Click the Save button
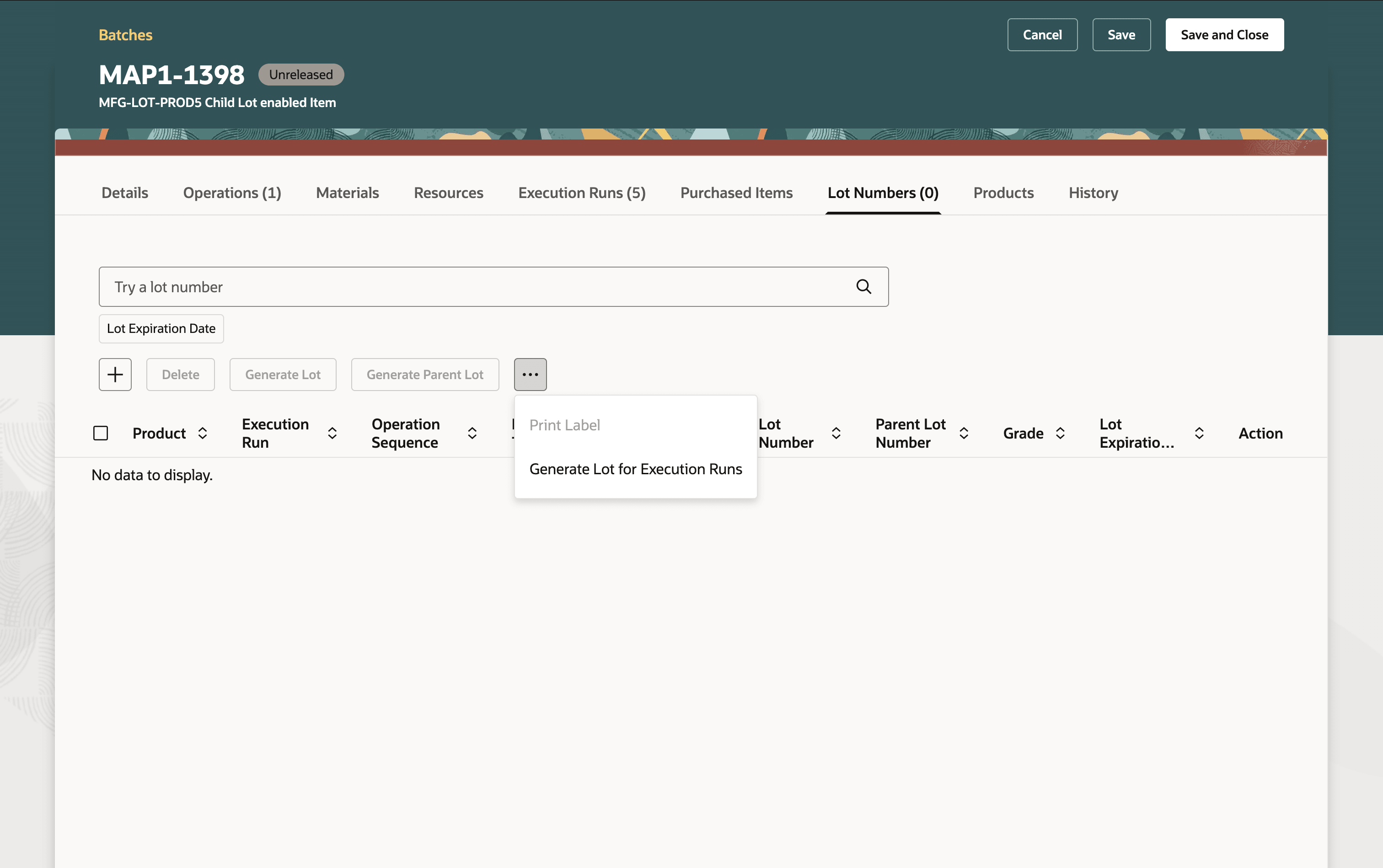Viewport: 1383px width, 868px height. pos(1121,34)
